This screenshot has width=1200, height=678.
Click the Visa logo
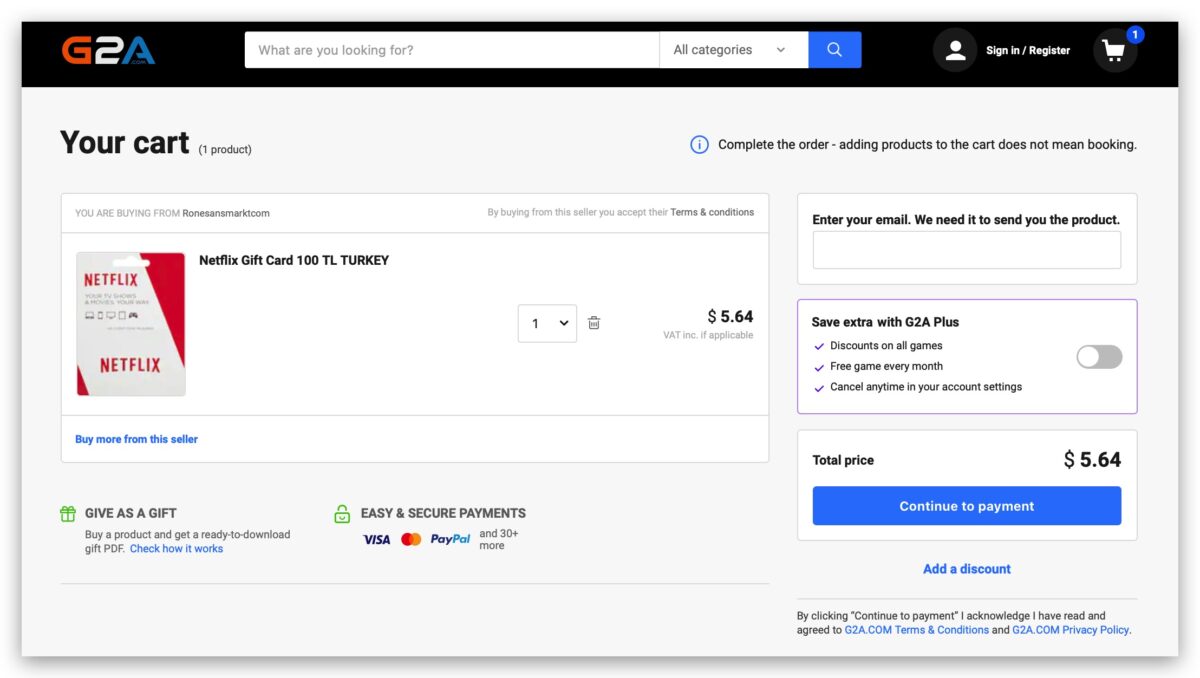[x=377, y=540]
